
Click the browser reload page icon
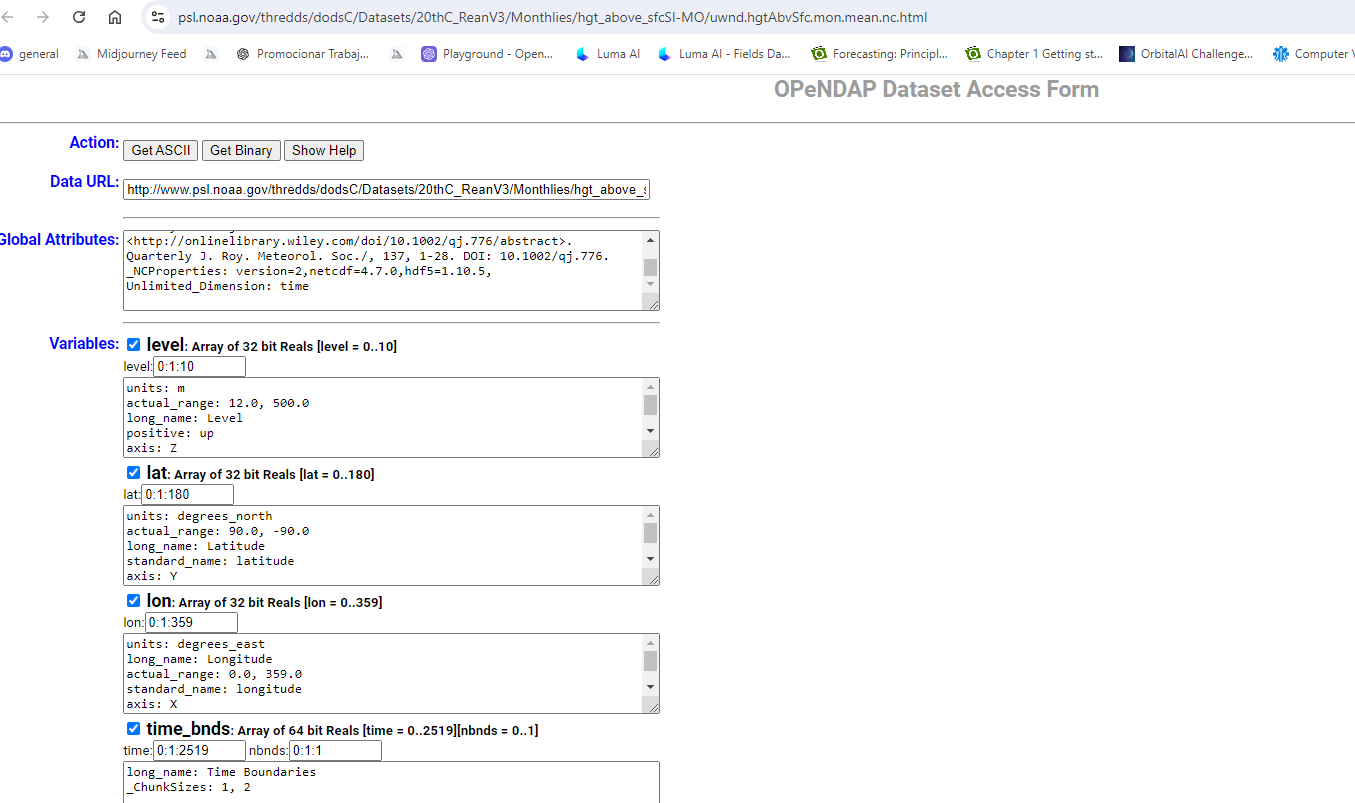pos(79,17)
